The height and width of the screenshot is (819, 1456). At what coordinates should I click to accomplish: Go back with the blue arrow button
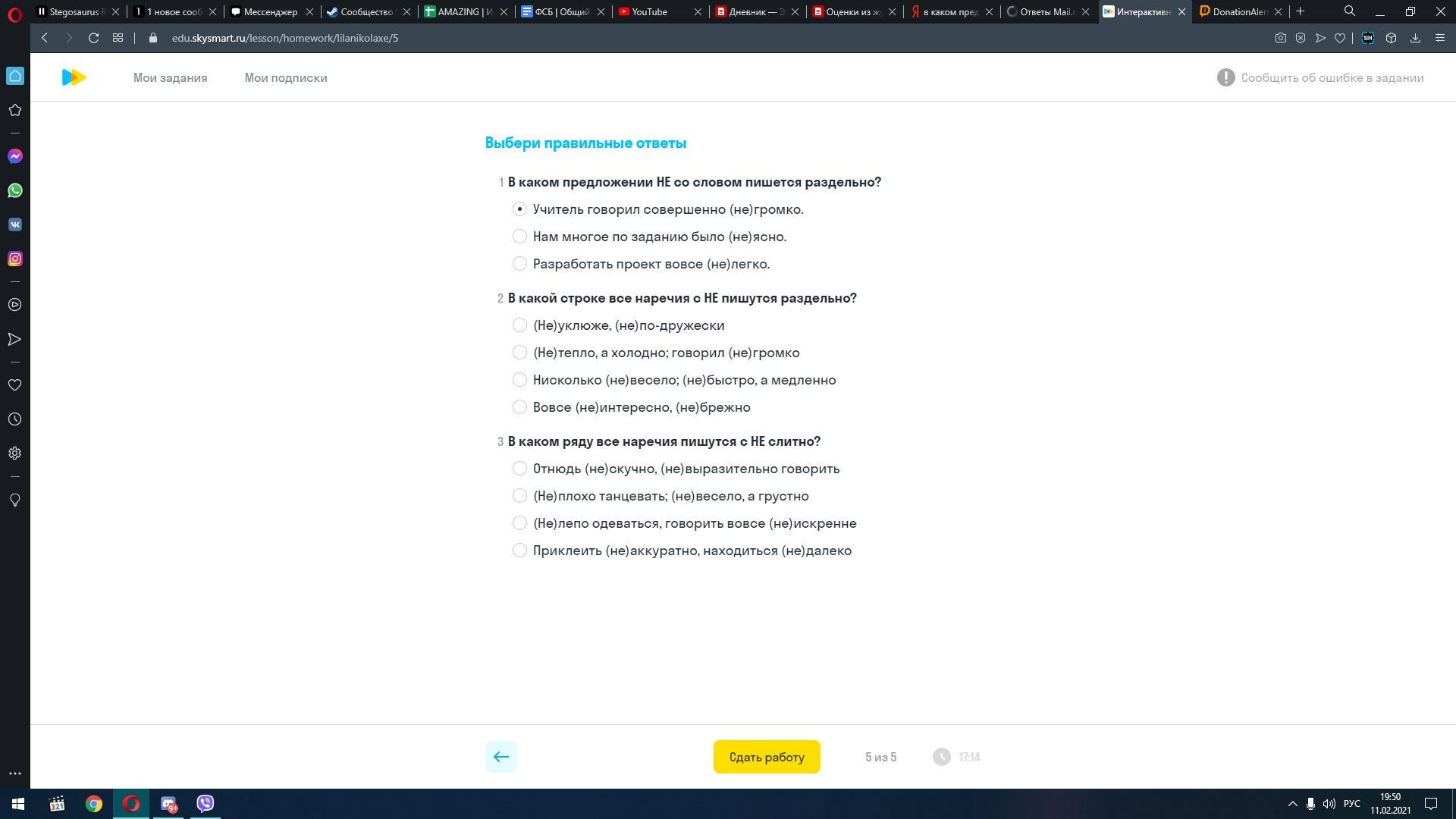[500, 757]
